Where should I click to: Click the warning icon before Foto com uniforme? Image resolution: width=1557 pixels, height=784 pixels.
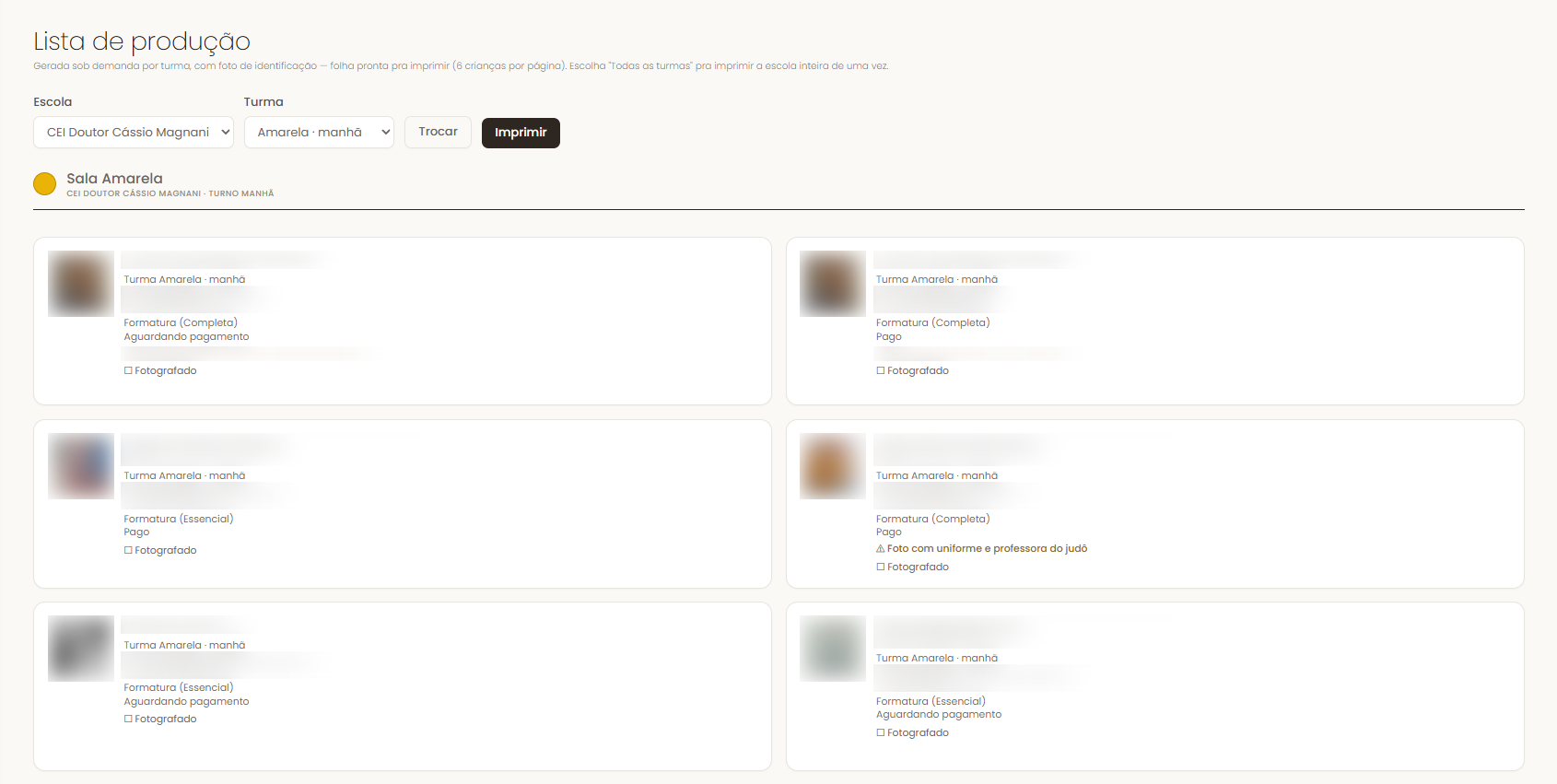click(881, 548)
